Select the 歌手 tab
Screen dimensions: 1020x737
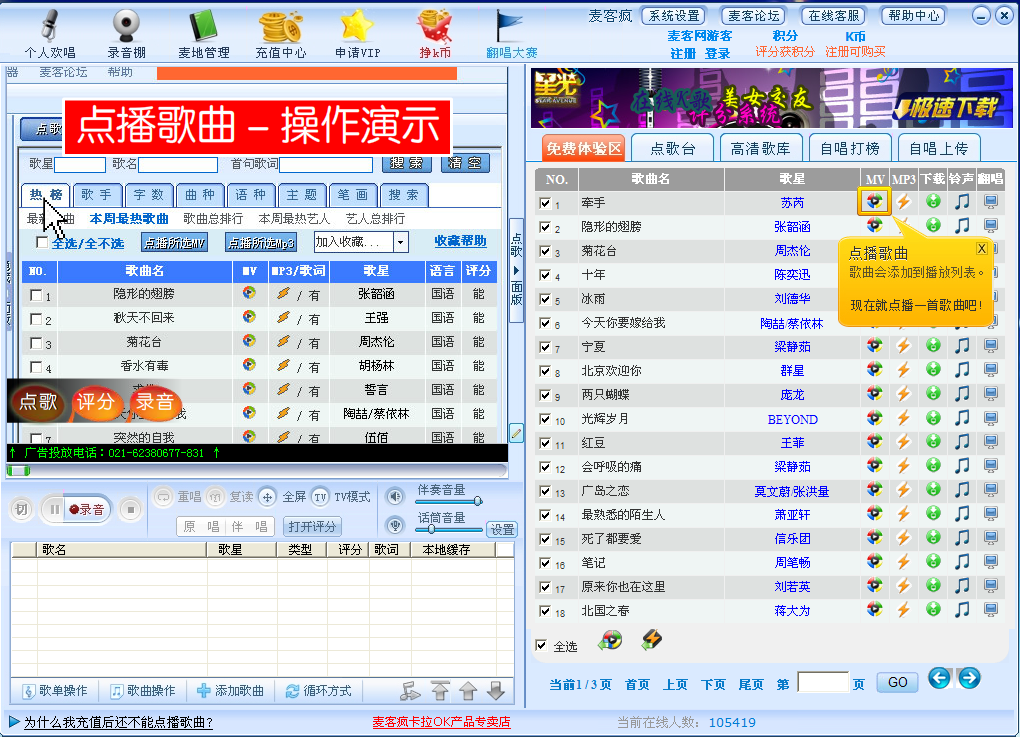click(96, 194)
